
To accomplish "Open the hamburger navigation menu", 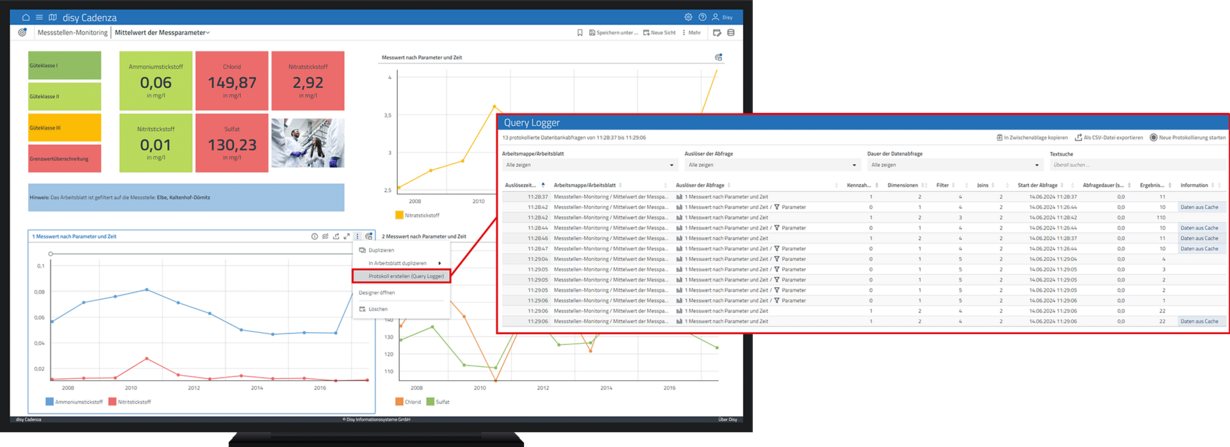I will (x=39, y=17).
